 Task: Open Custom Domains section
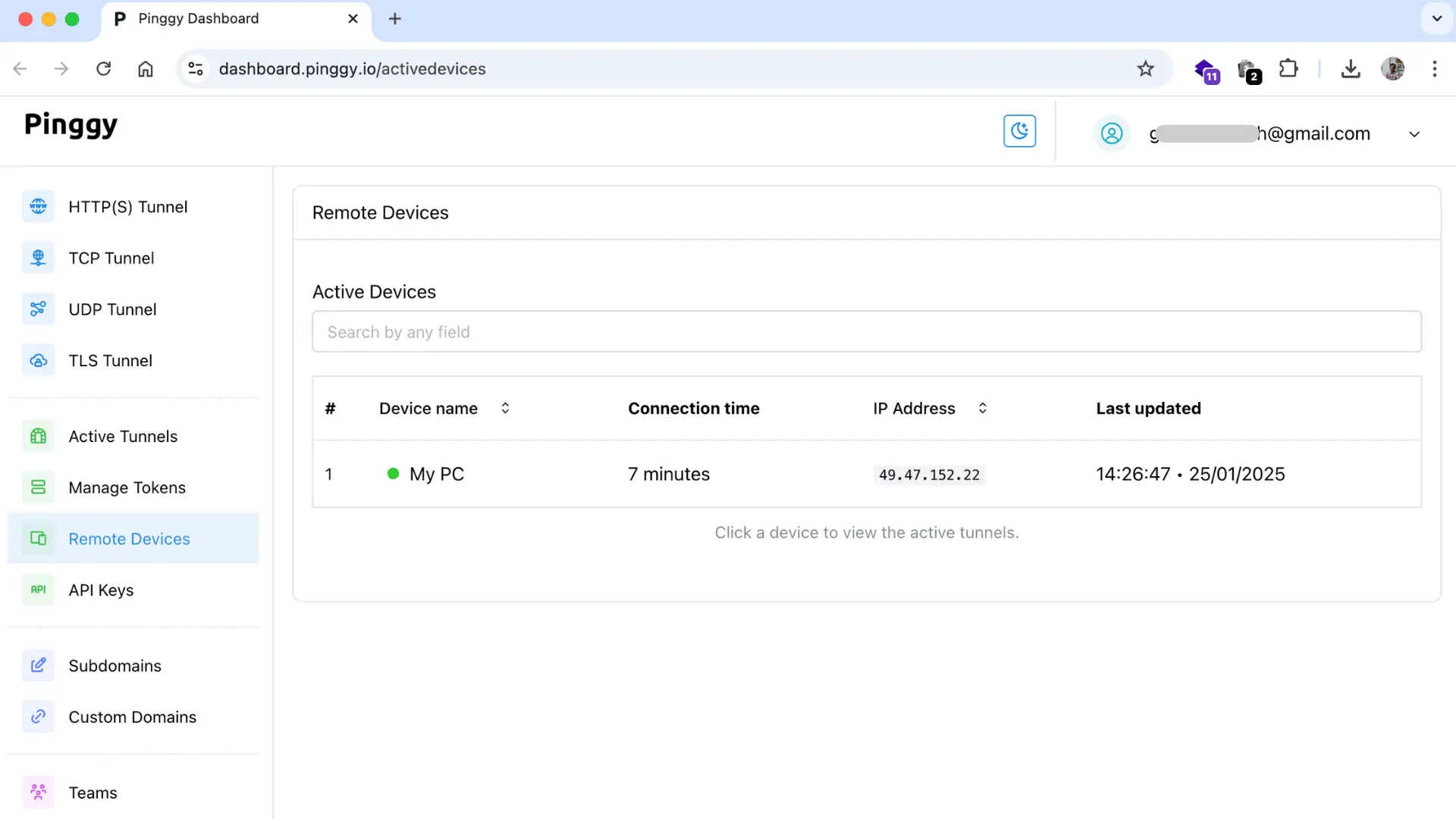click(x=133, y=717)
